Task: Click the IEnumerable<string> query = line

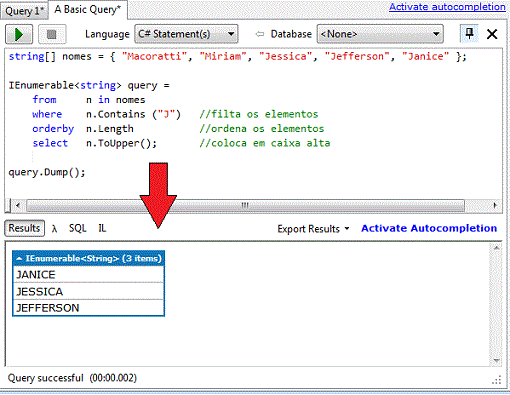Action: click(89, 86)
